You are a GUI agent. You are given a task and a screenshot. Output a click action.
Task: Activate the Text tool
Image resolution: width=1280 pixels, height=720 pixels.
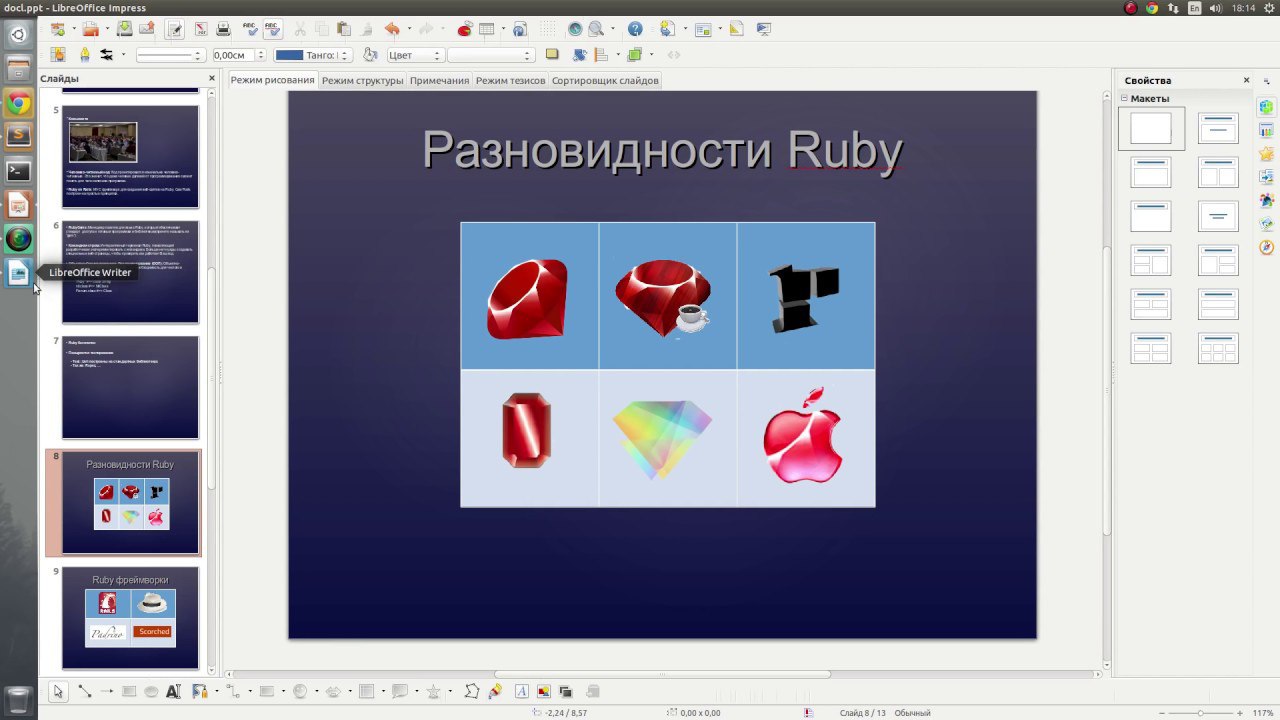point(173,691)
